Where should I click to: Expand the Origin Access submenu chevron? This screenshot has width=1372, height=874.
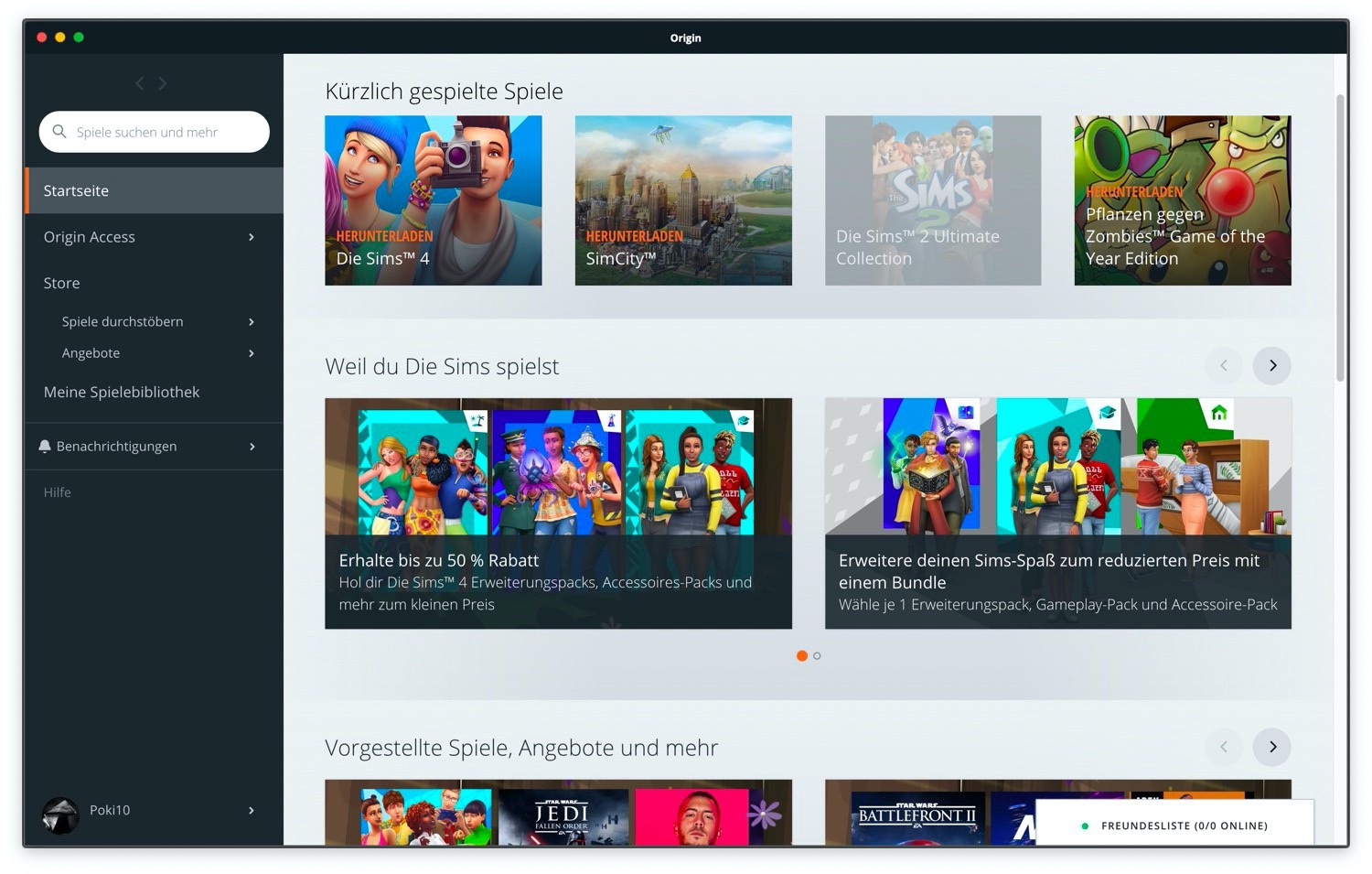coord(252,237)
